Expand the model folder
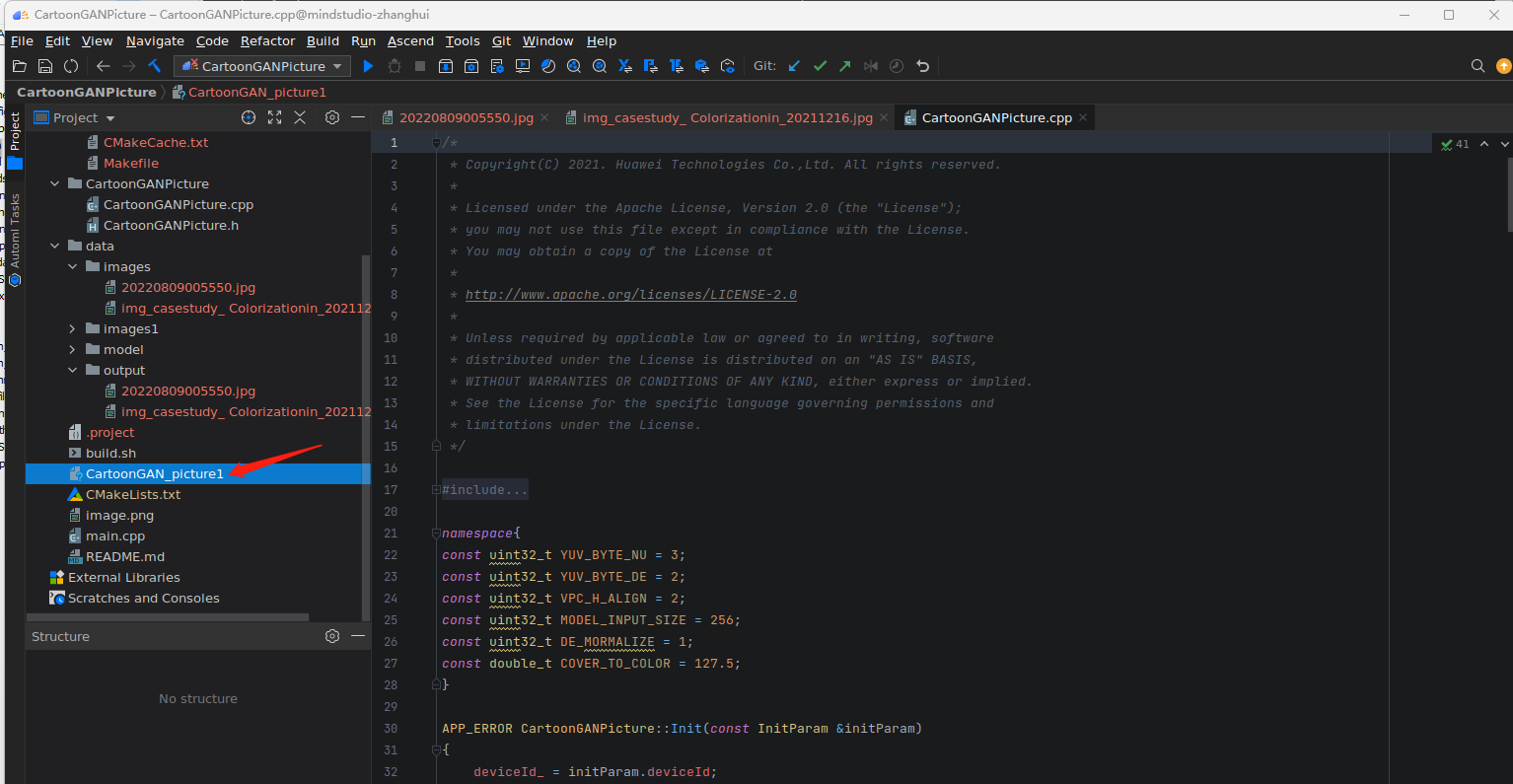The image size is (1513, 784). pos(72,350)
